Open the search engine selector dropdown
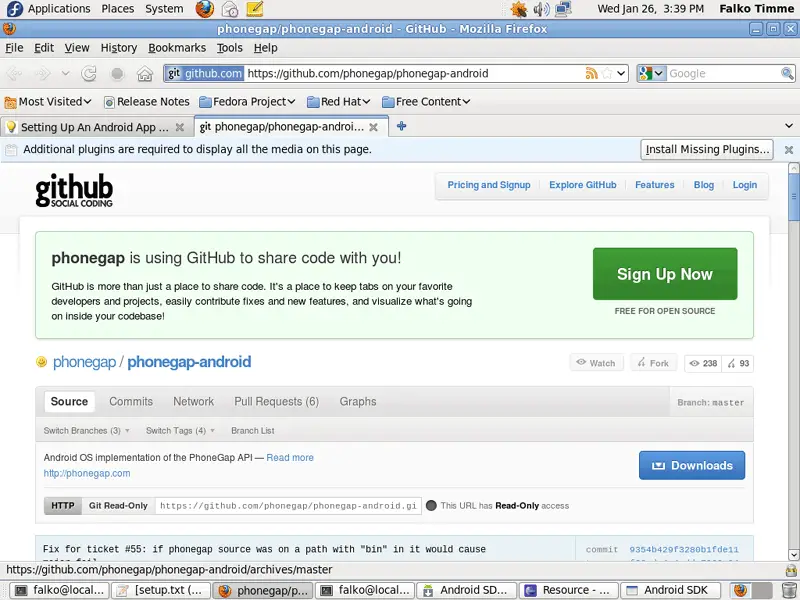 pyautogui.click(x=652, y=73)
